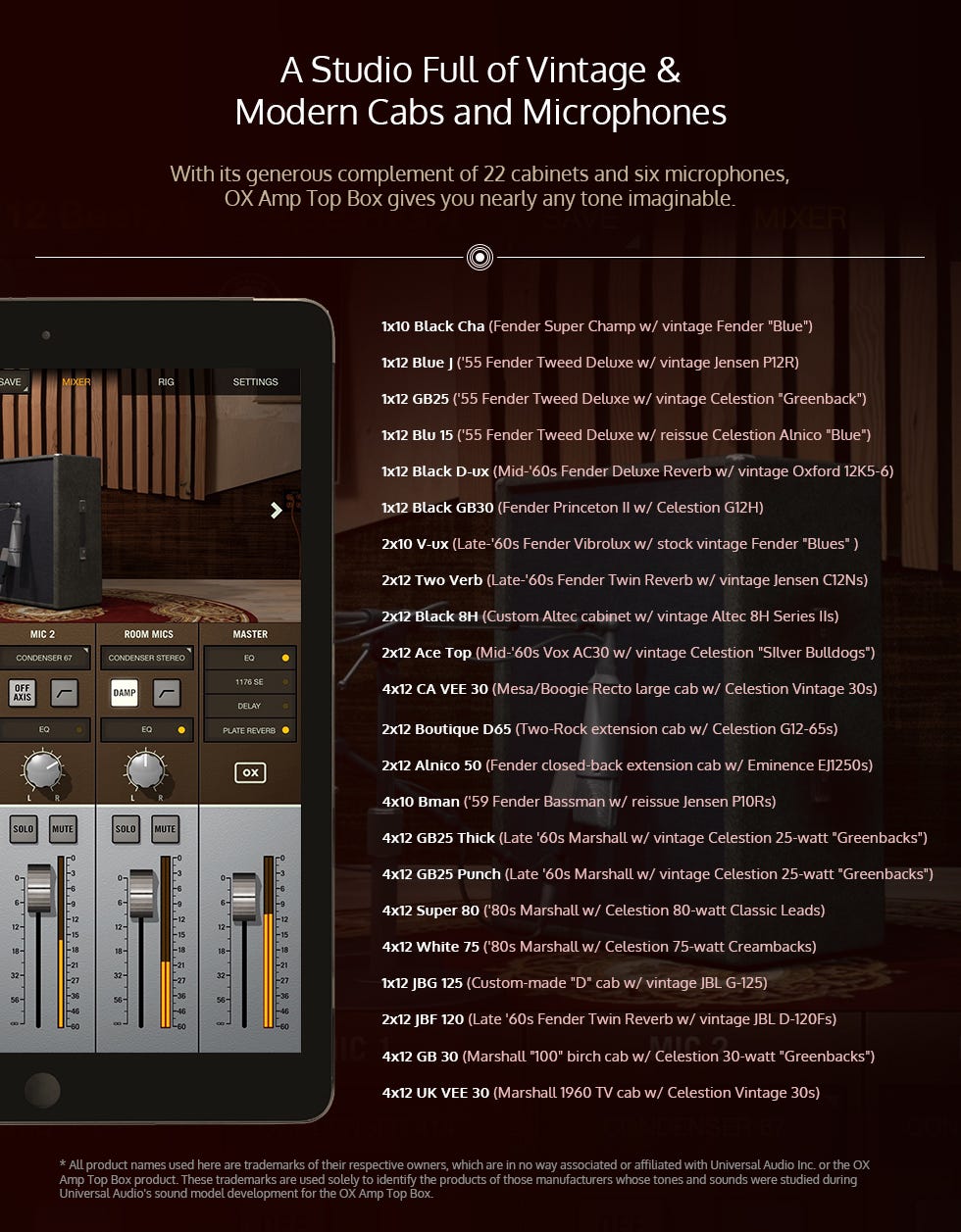961x1232 pixels.
Task: Click the "MASTER" channel label
Action: pyautogui.click(x=250, y=634)
